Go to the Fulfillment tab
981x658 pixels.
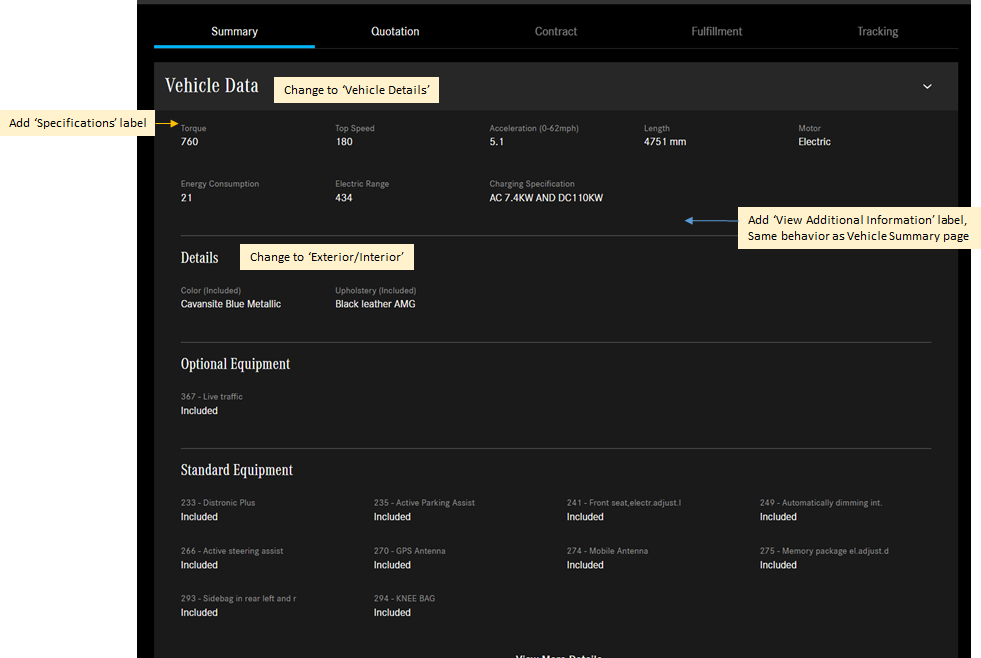click(716, 31)
